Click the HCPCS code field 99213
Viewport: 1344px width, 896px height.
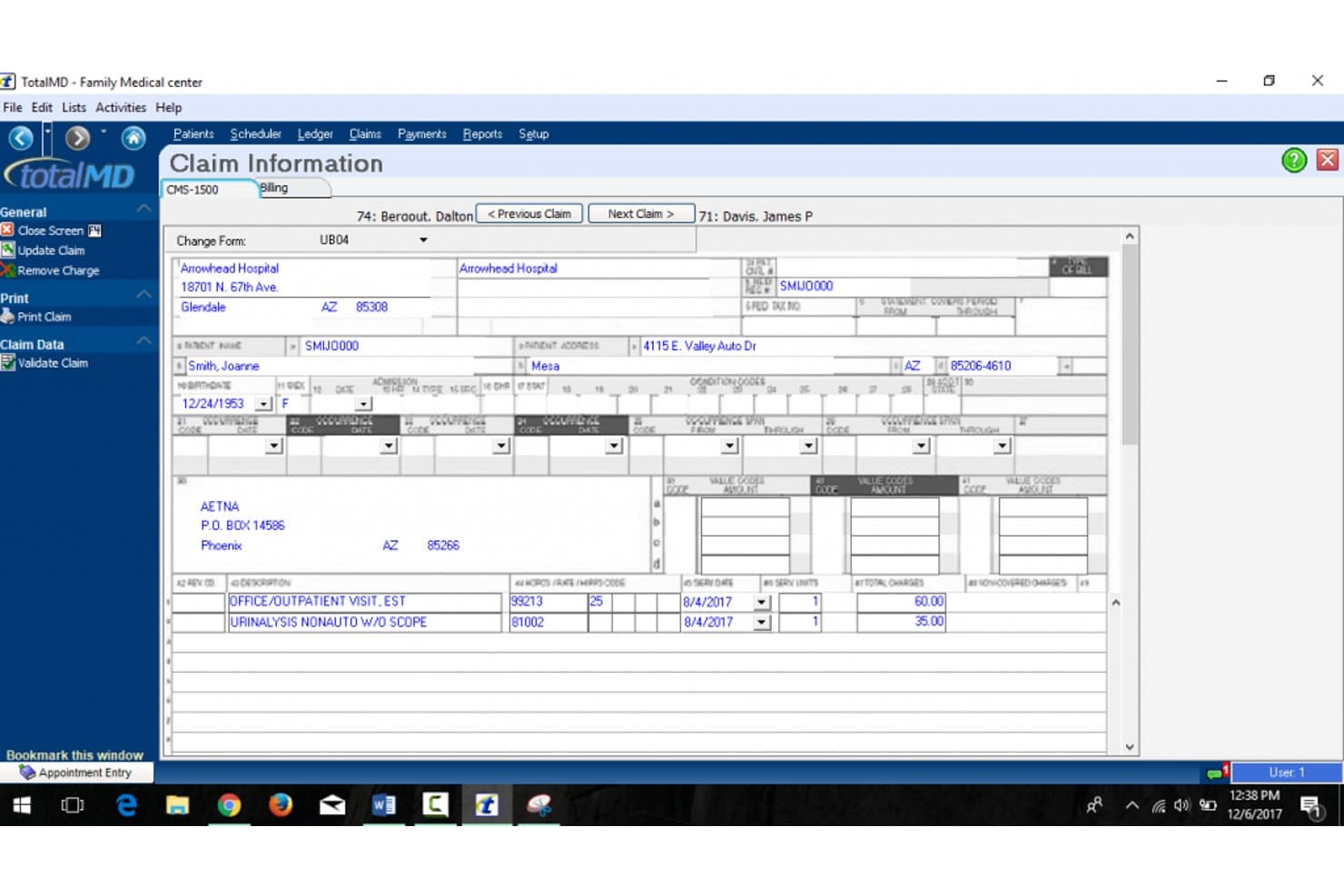click(x=548, y=601)
